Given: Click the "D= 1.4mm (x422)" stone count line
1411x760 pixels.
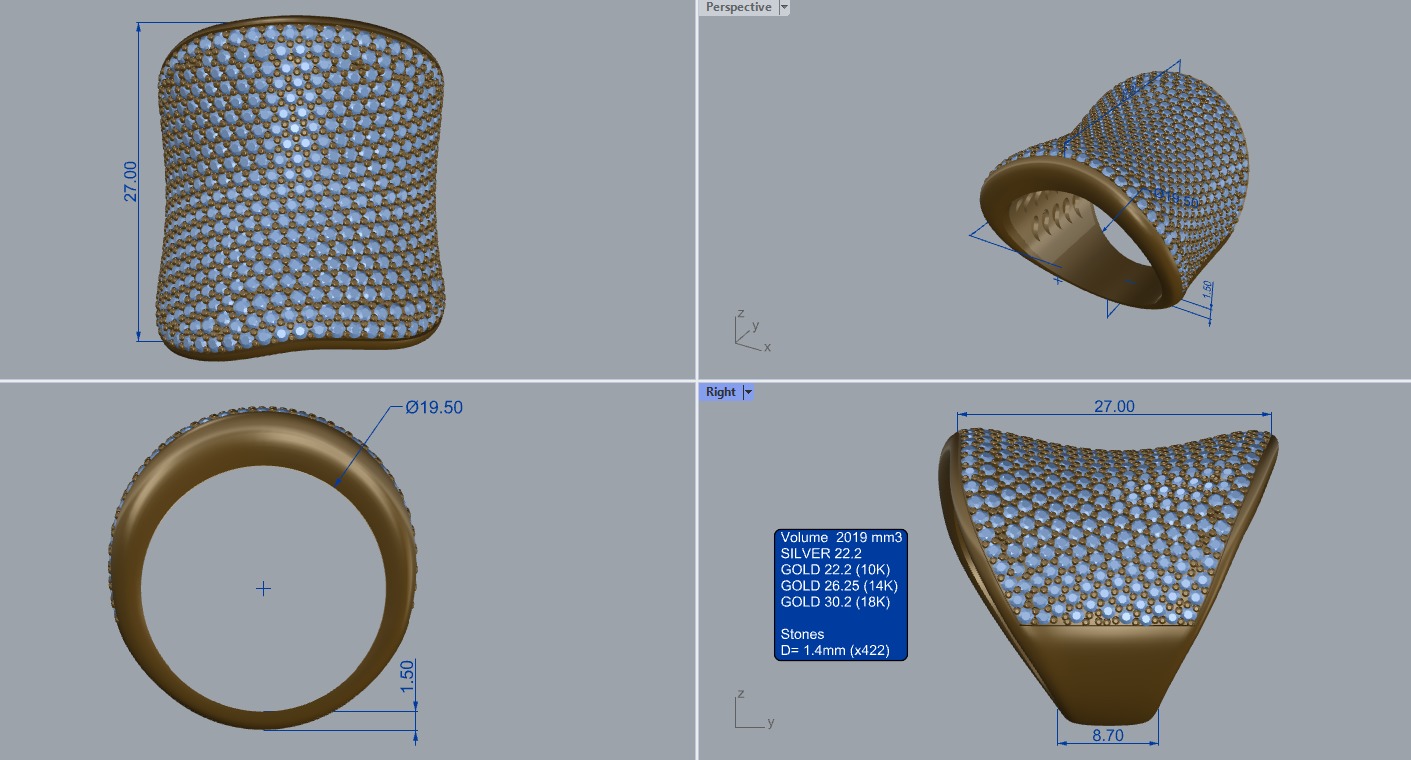Looking at the screenshot, I should (x=834, y=650).
